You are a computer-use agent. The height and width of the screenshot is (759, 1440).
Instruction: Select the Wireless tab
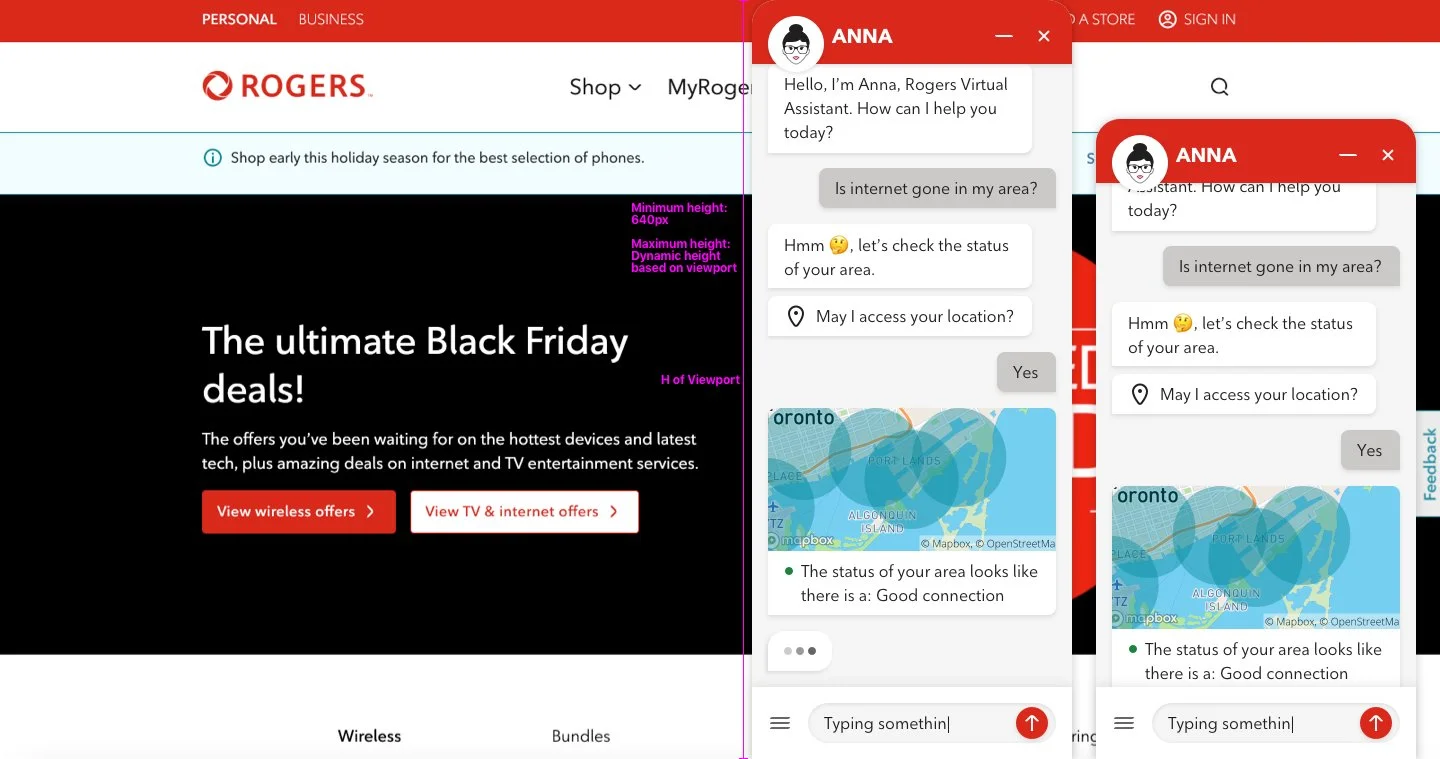tap(369, 736)
